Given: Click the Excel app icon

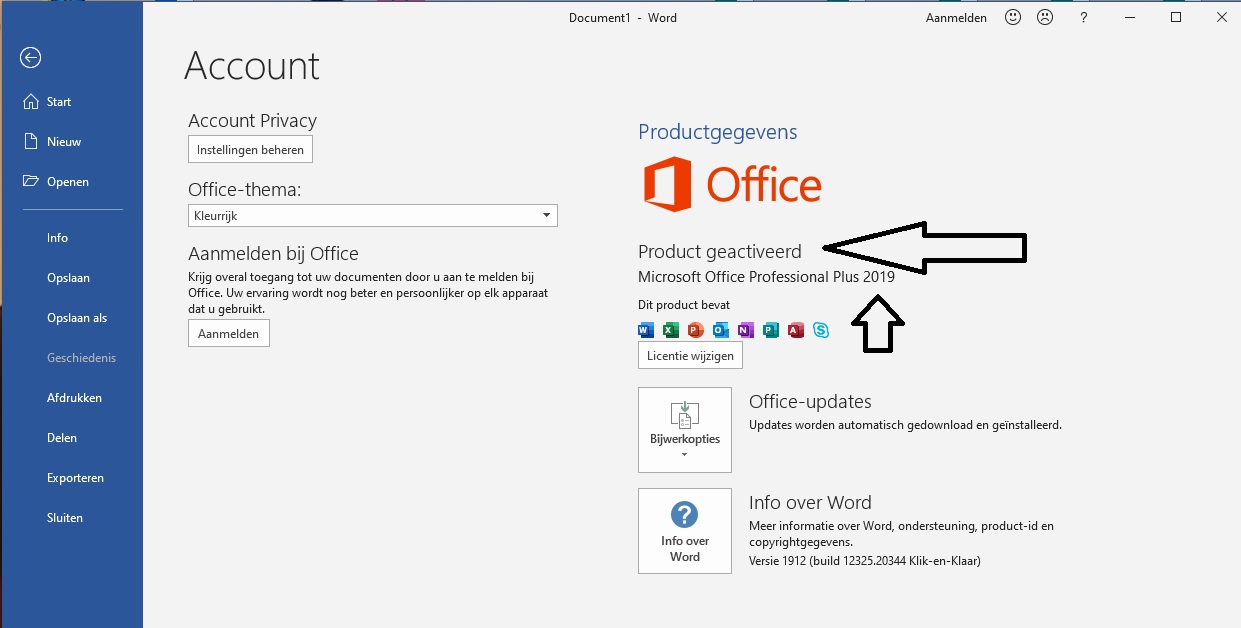Looking at the screenshot, I should (x=671, y=330).
